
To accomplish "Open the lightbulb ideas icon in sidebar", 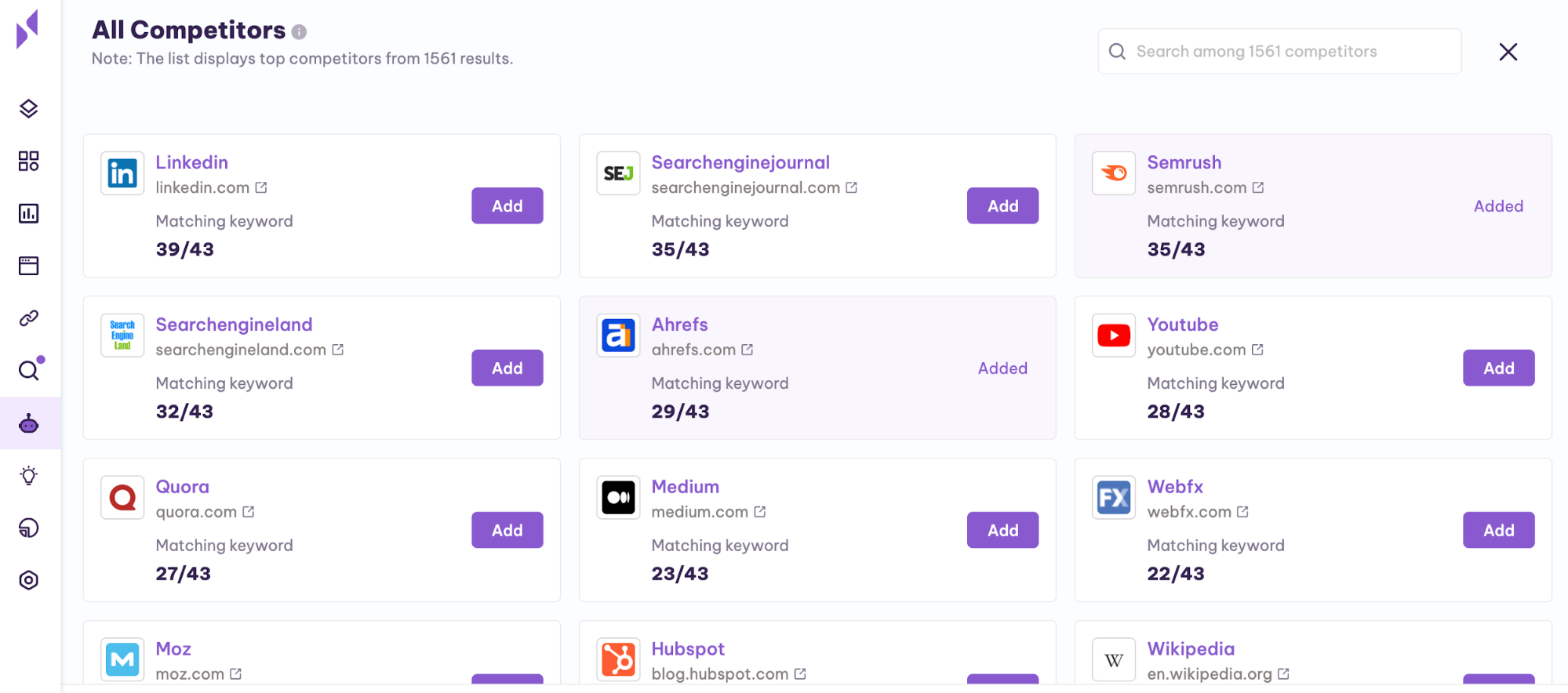I will point(29,476).
